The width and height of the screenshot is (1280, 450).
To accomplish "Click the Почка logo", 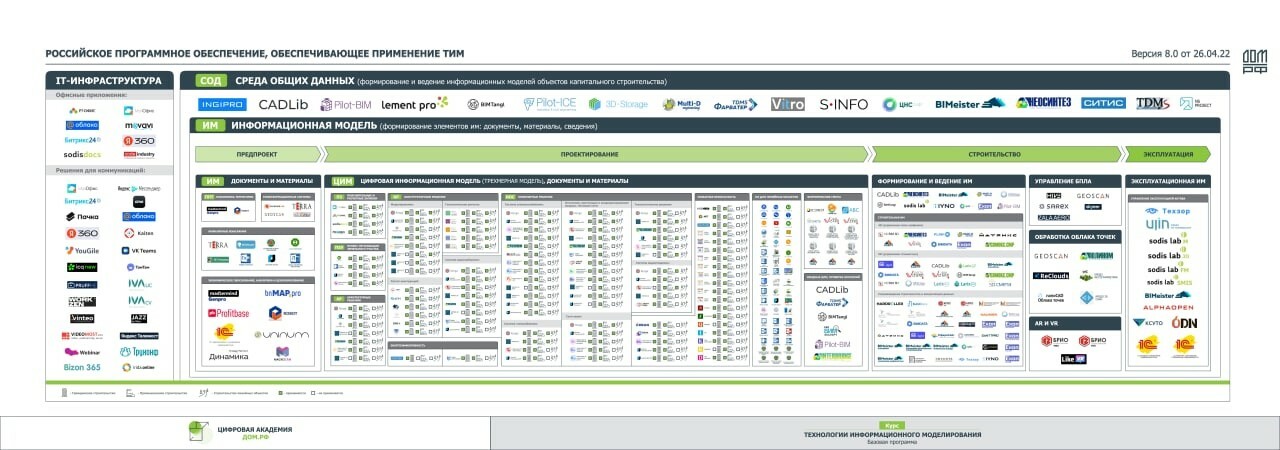I will (x=82, y=216).
